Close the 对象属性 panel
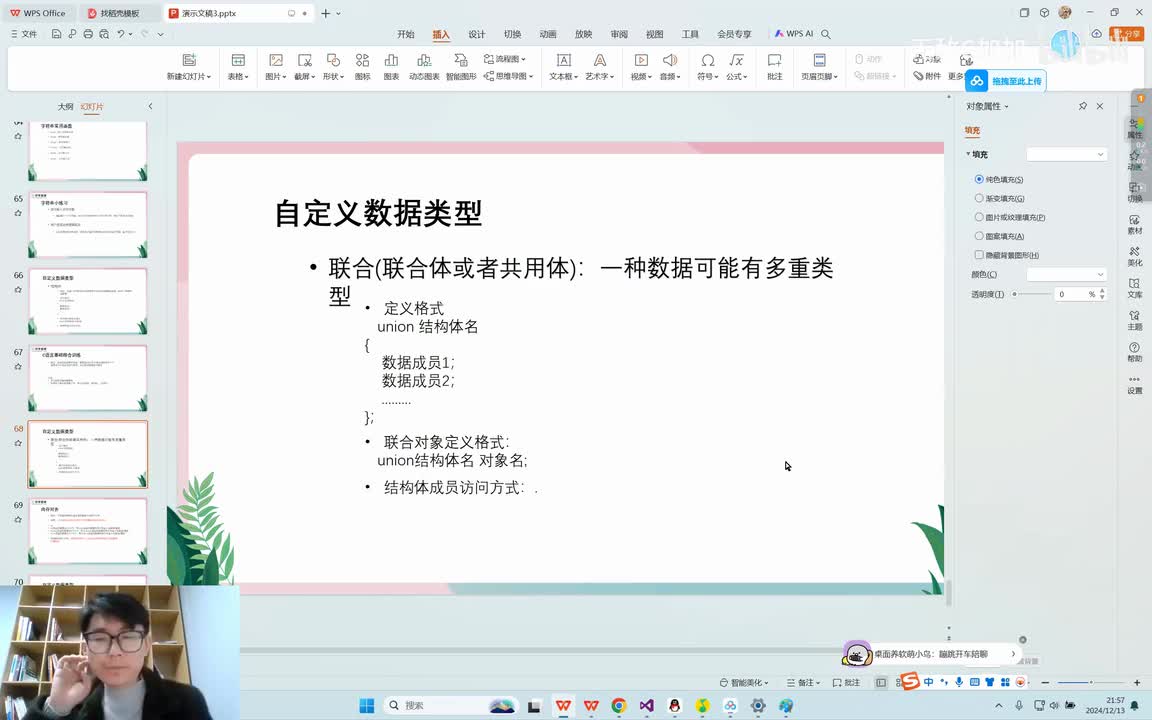Screen dimensions: 1152x720 1100,106
